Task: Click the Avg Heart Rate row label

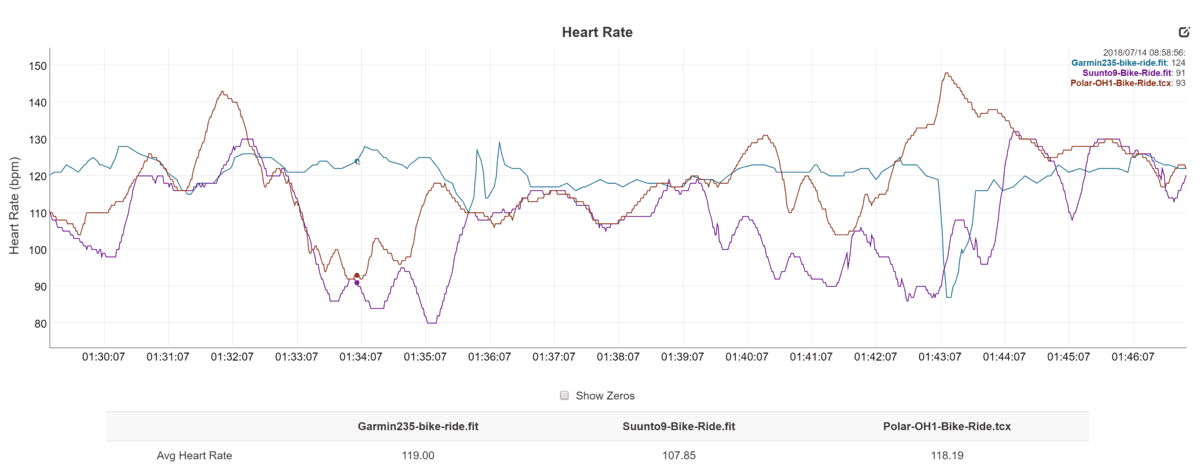Action: pyautogui.click(x=194, y=456)
